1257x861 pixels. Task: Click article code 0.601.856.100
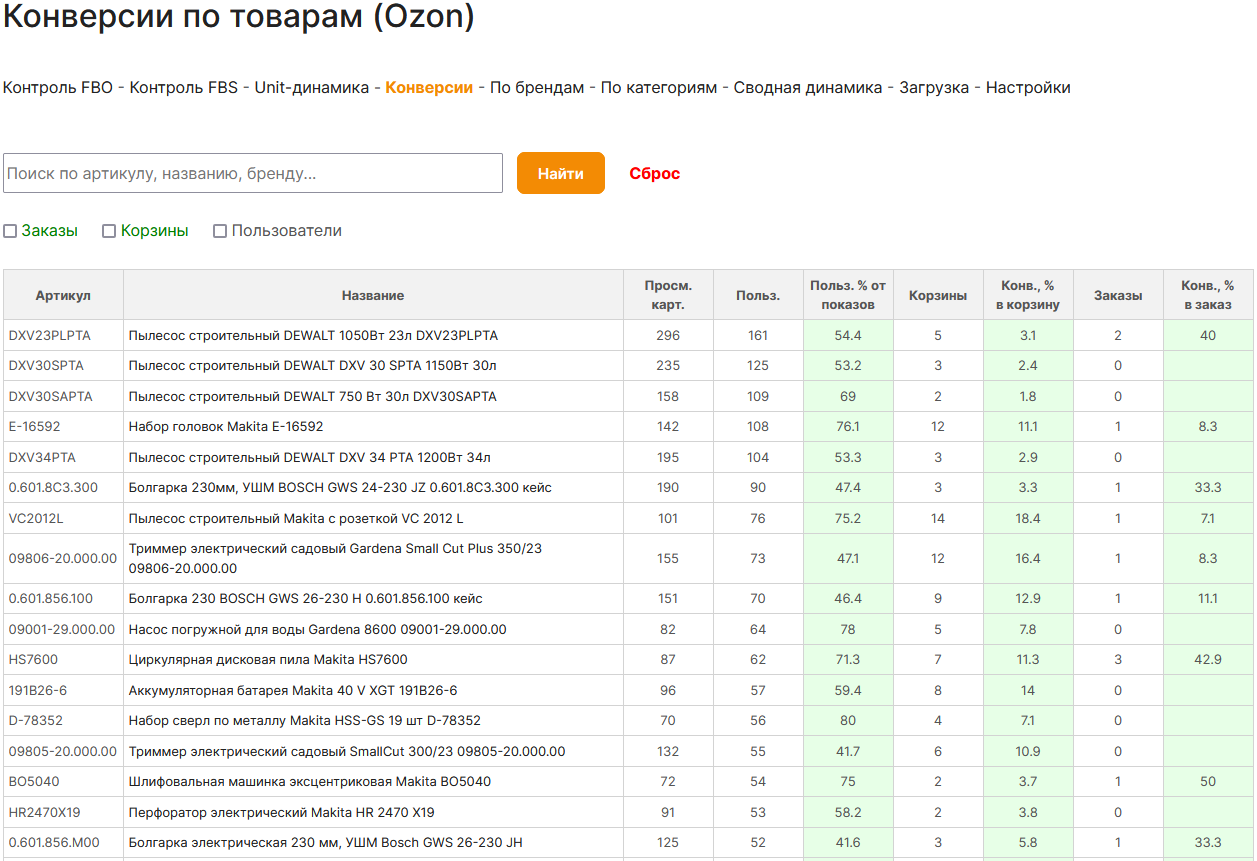point(51,599)
